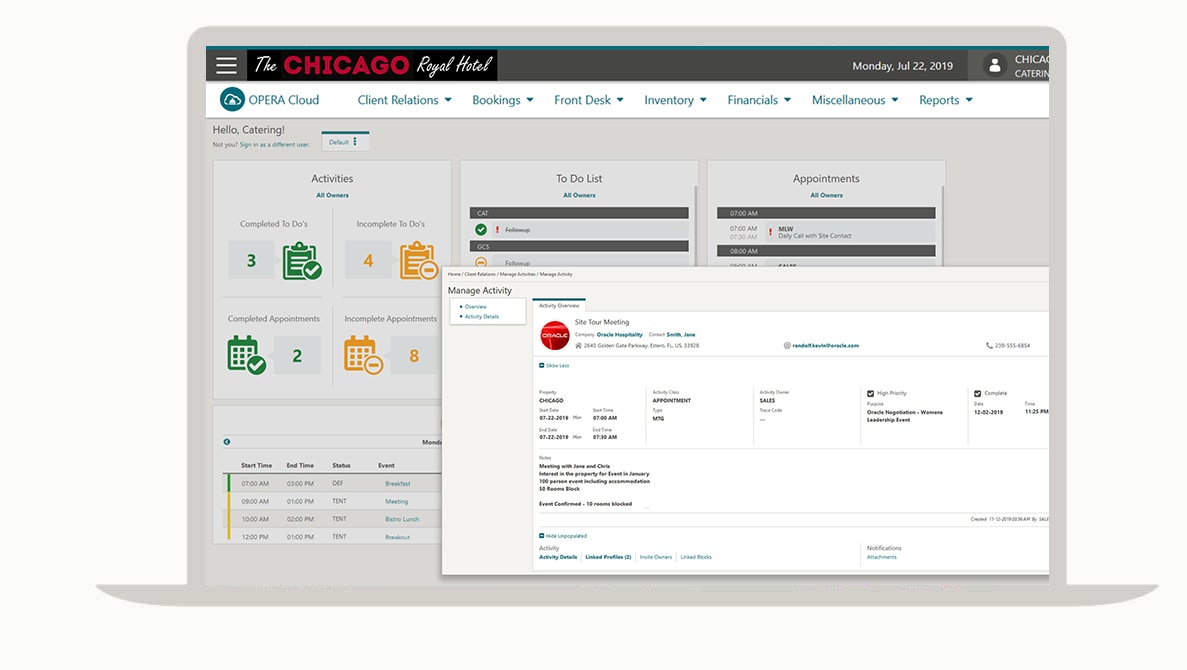Collapse details with Show Less
This screenshot has width=1187, height=670.
tap(555, 366)
